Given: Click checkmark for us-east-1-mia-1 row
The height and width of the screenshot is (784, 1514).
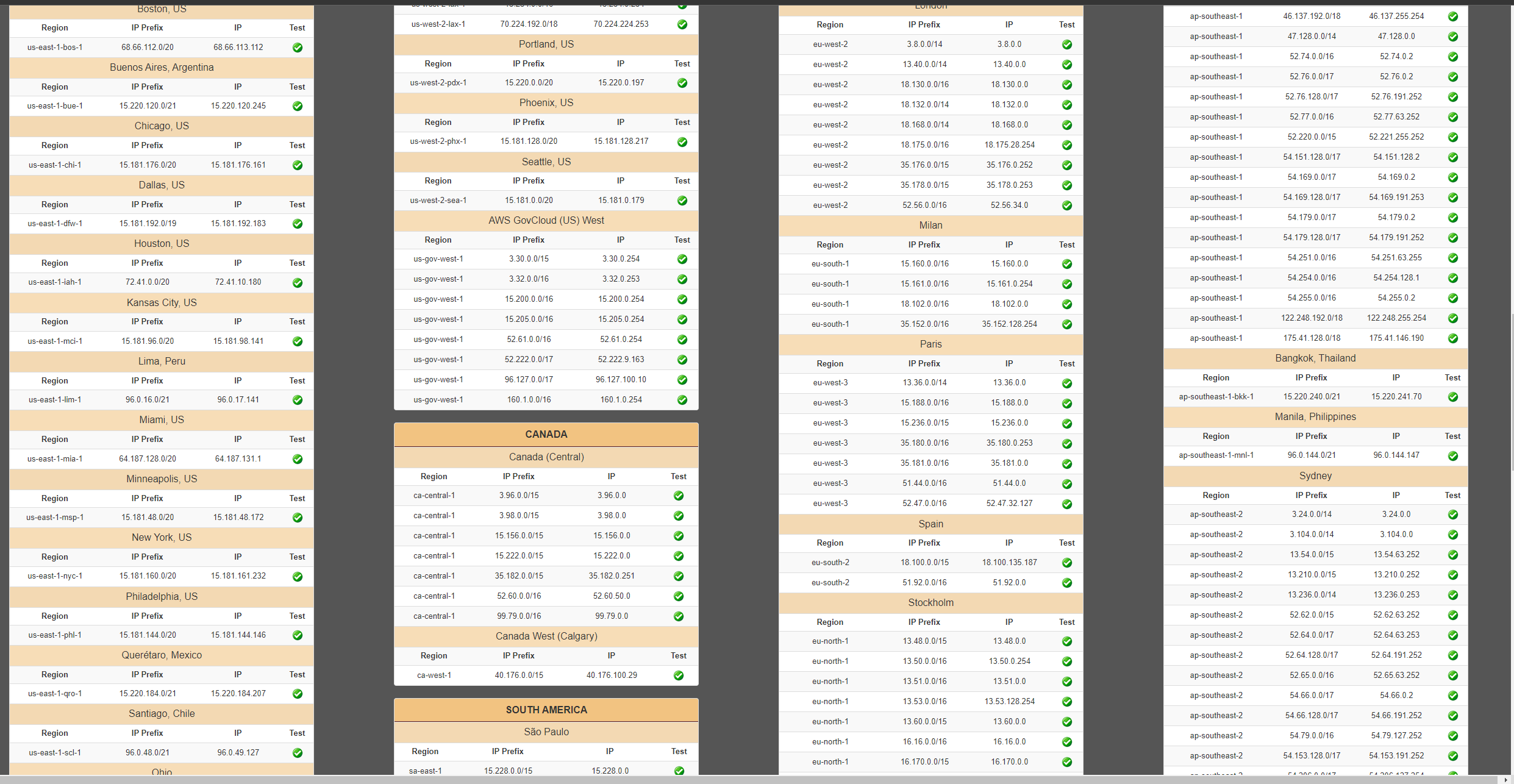Looking at the screenshot, I should pos(298,459).
